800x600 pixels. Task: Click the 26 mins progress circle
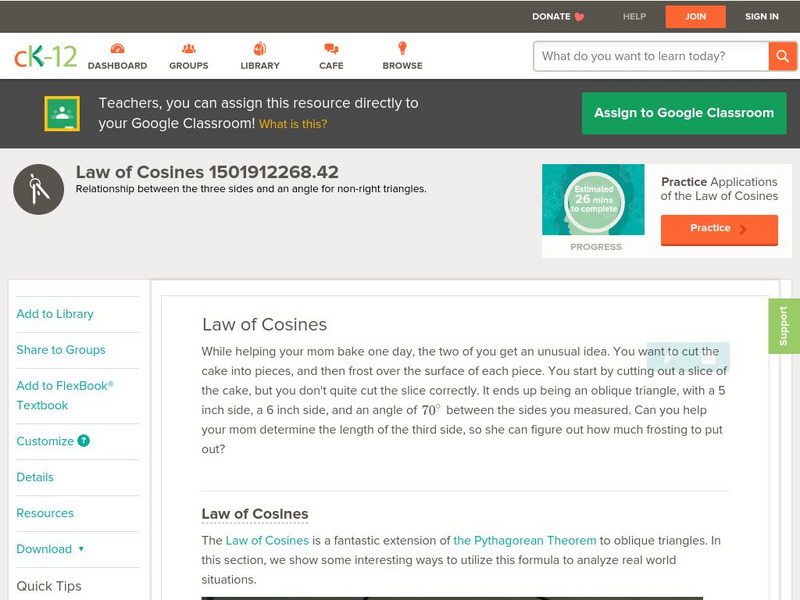(x=593, y=201)
